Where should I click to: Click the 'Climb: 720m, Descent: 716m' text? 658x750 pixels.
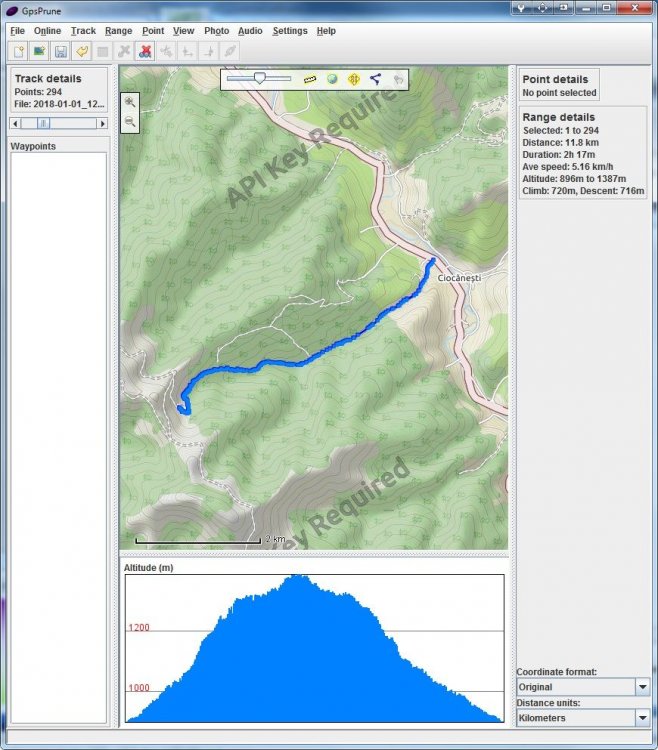[x=583, y=191]
